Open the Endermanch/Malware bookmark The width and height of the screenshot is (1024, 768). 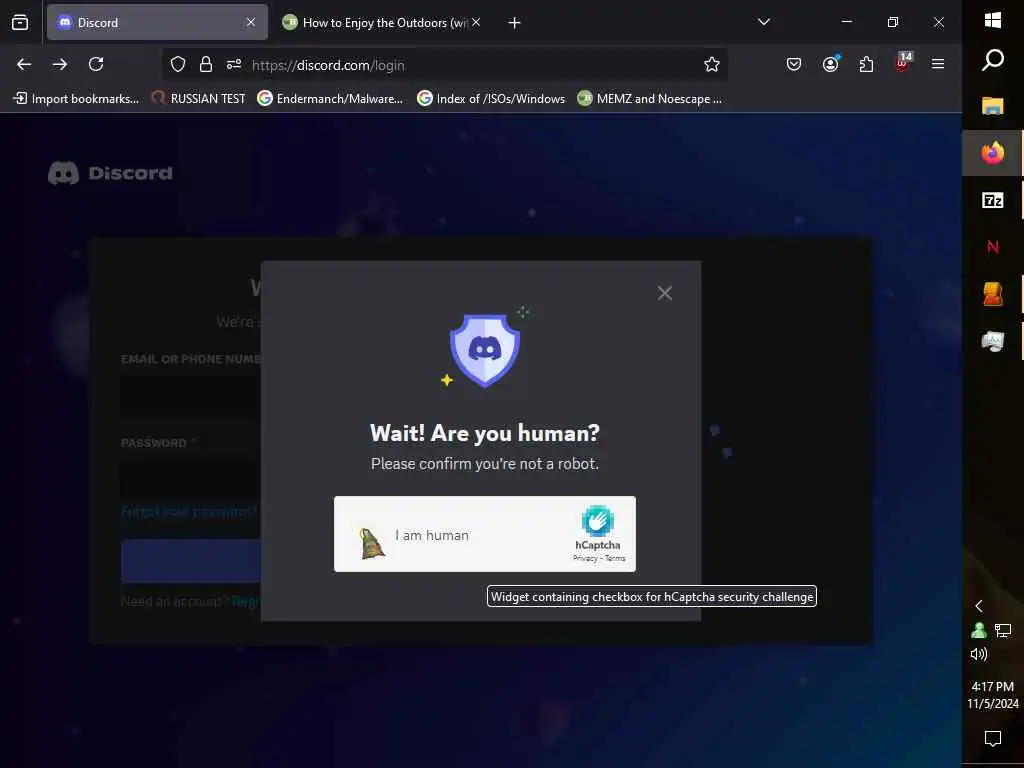click(330, 99)
